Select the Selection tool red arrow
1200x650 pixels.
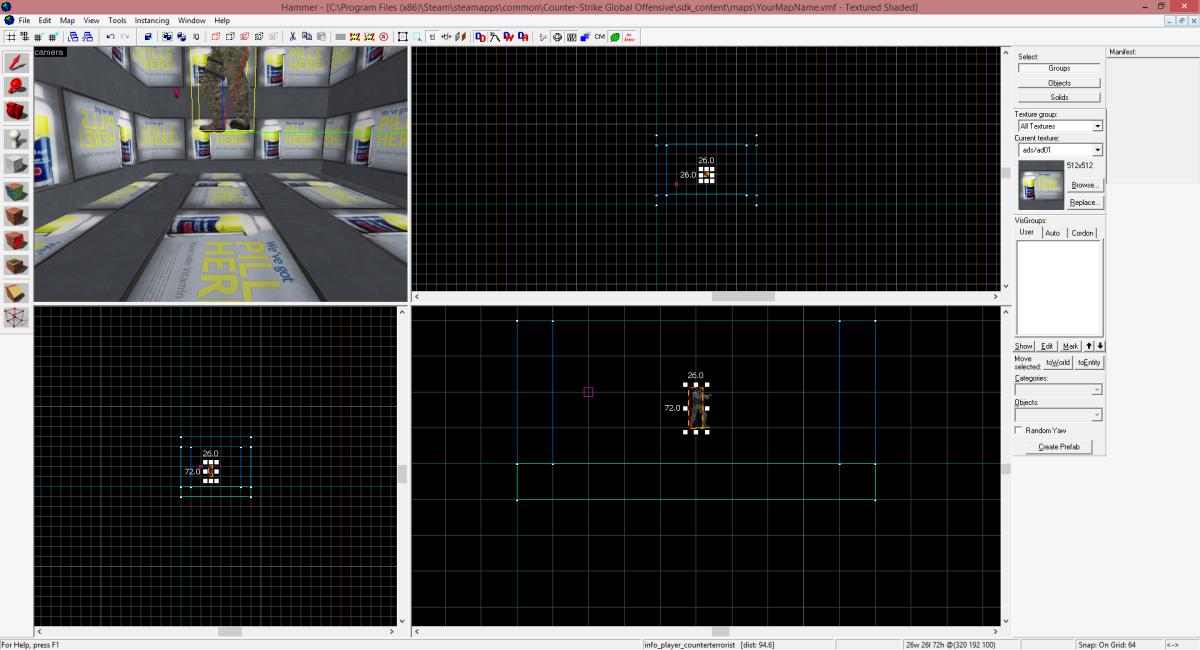click(16, 62)
